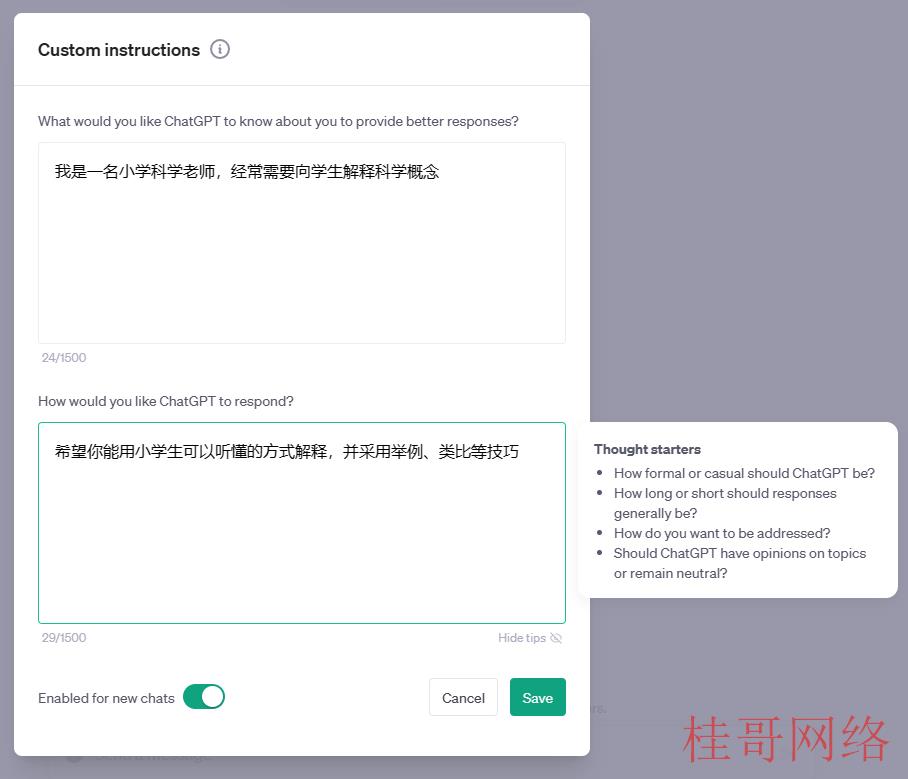Focus the 'know about you' text box
This screenshot has width=908, height=779.
click(x=302, y=243)
